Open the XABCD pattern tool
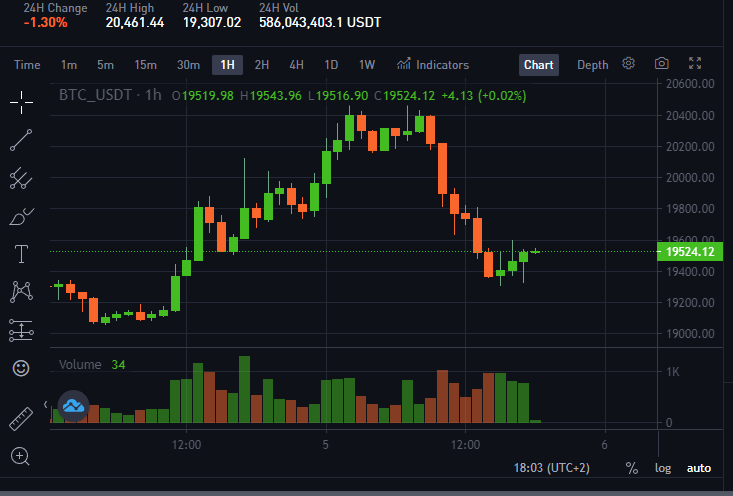Image resolution: width=733 pixels, height=496 pixels. (22, 292)
